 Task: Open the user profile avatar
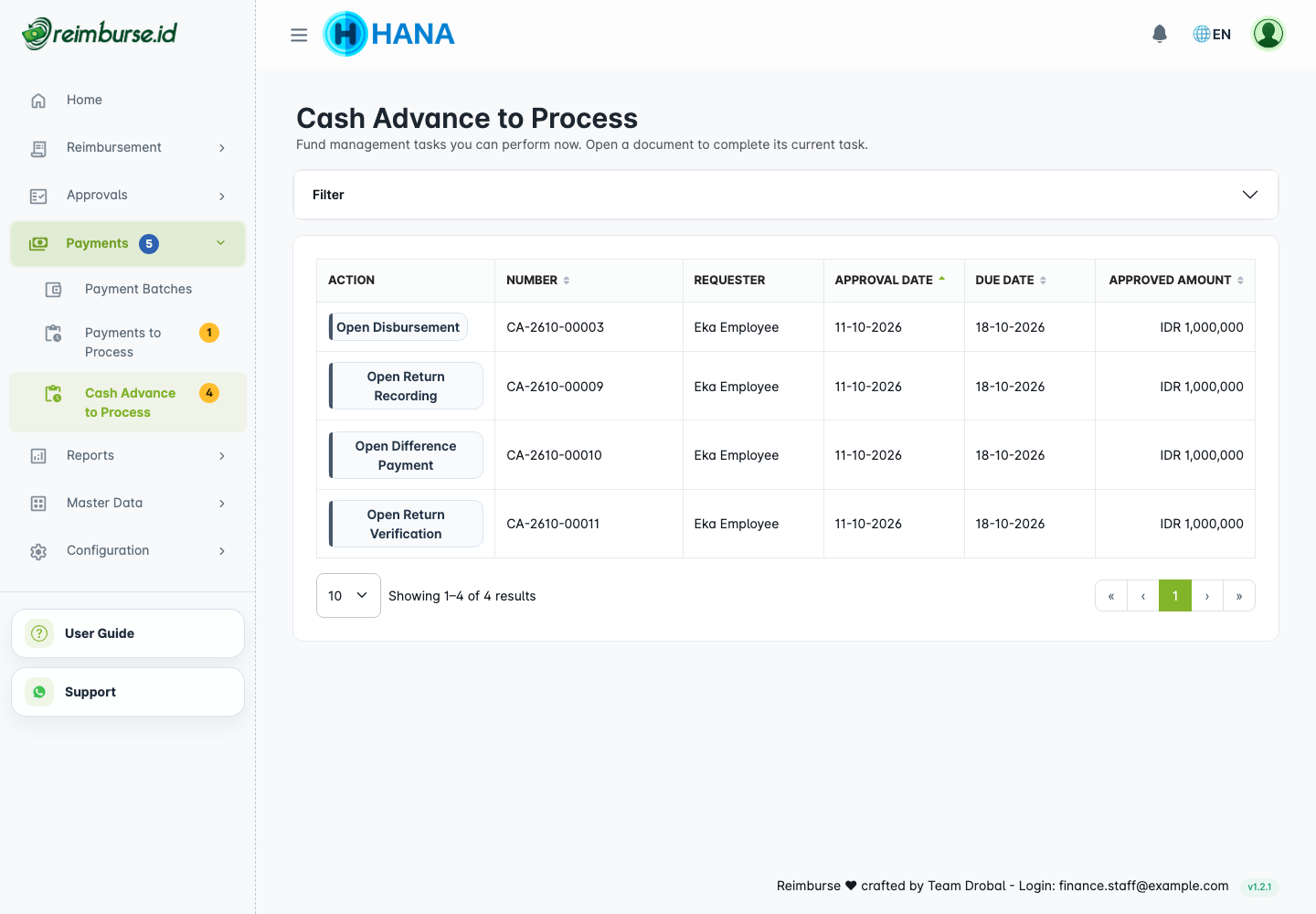point(1268,34)
